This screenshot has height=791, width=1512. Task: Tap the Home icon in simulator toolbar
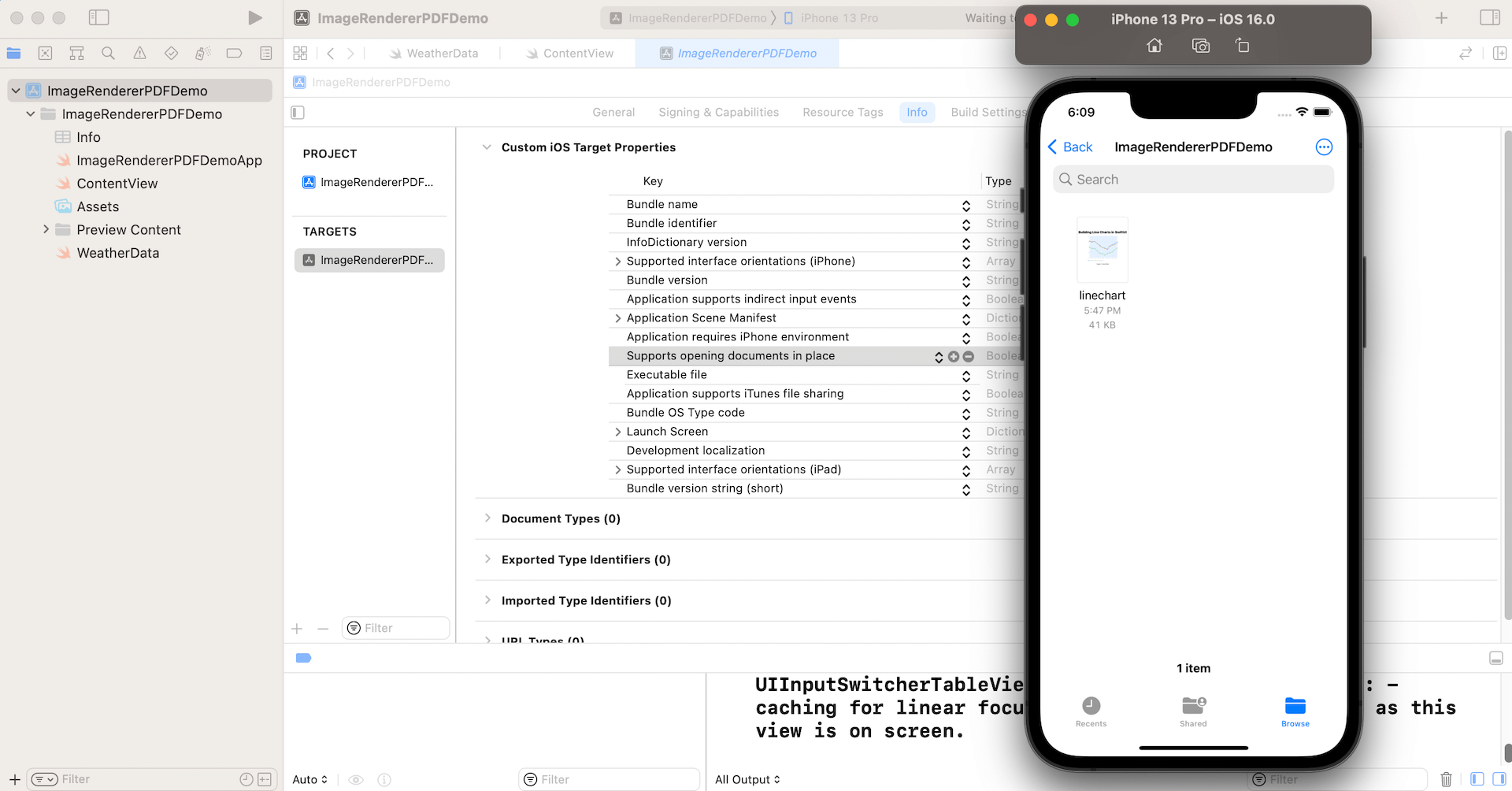pyautogui.click(x=1154, y=45)
